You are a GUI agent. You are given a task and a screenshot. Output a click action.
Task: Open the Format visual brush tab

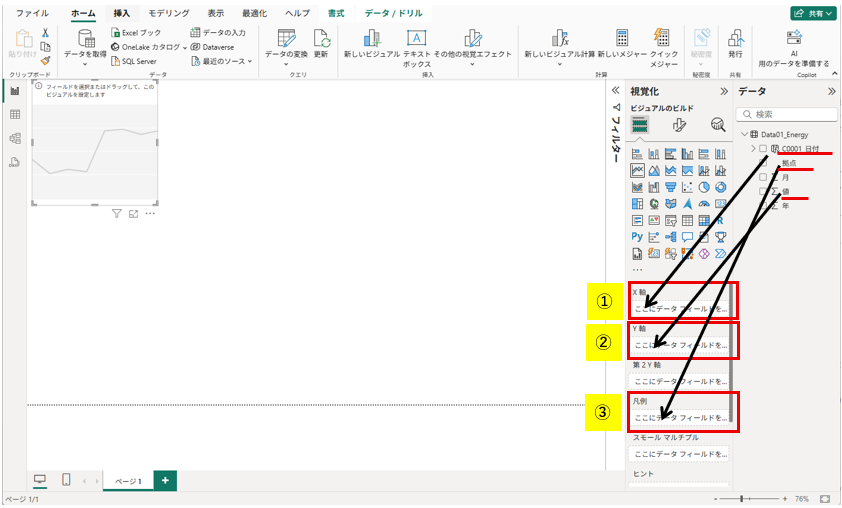point(679,125)
